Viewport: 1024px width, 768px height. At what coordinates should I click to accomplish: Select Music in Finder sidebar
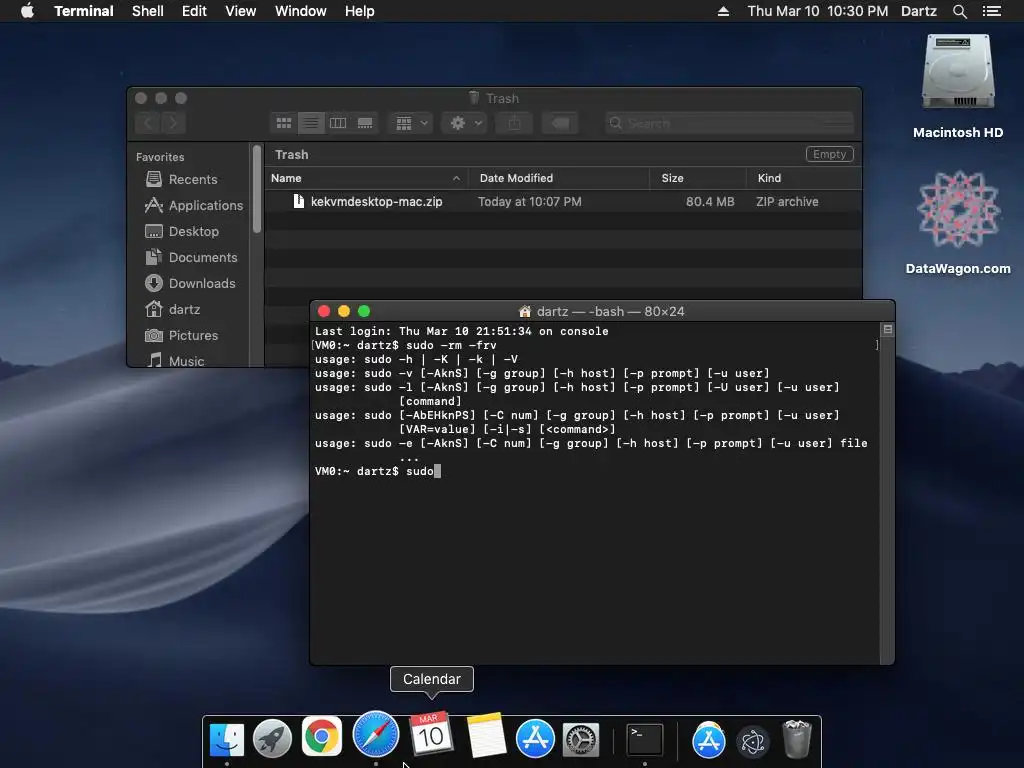click(x=189, y=360)
